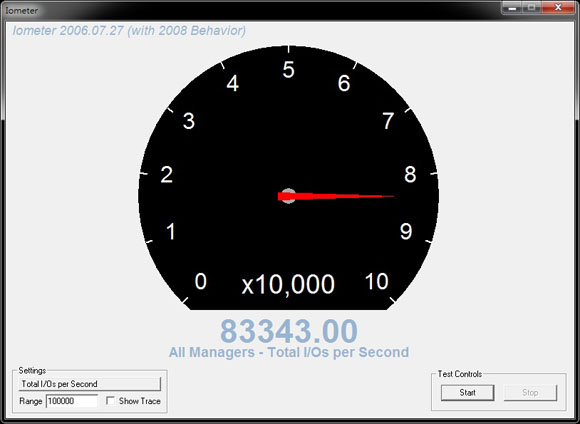Open the Total I/Os per Second selector

click(x=90, y=384)
